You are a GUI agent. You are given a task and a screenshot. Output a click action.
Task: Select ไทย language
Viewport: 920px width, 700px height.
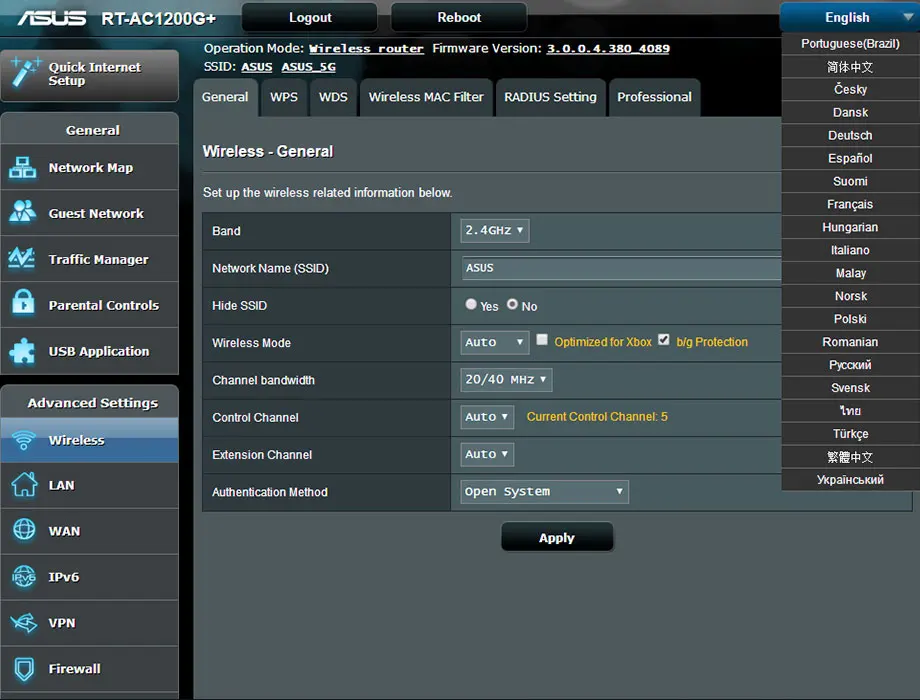850,411
